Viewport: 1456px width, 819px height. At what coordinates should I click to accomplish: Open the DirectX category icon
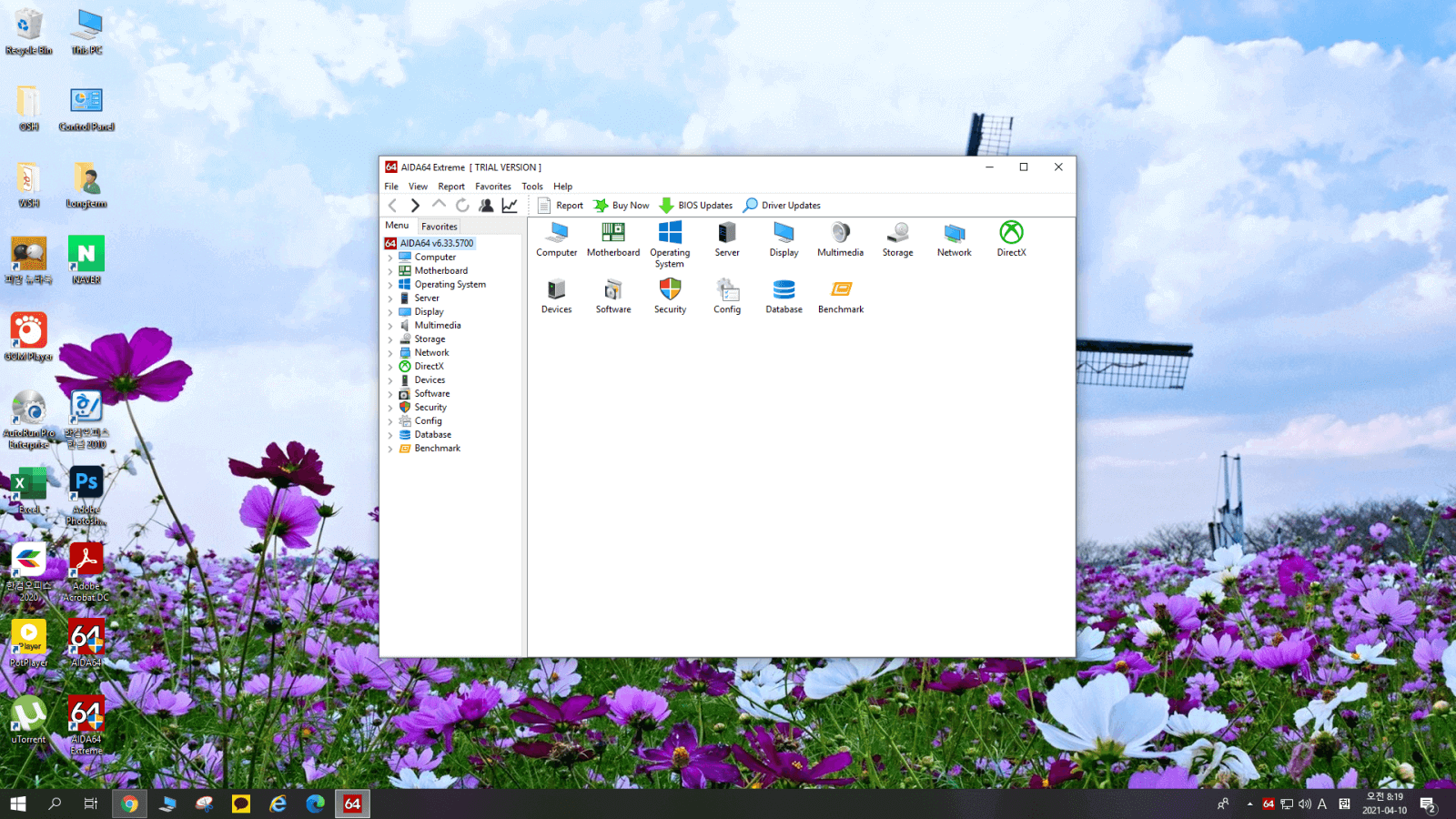pyautogui.click(x=1011, y=239)
